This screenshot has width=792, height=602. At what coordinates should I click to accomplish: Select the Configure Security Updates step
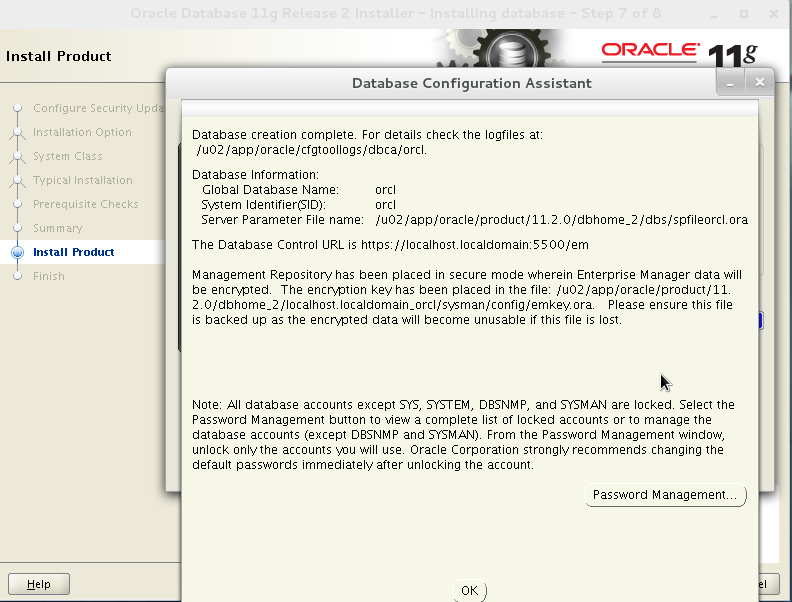point(99,108)
